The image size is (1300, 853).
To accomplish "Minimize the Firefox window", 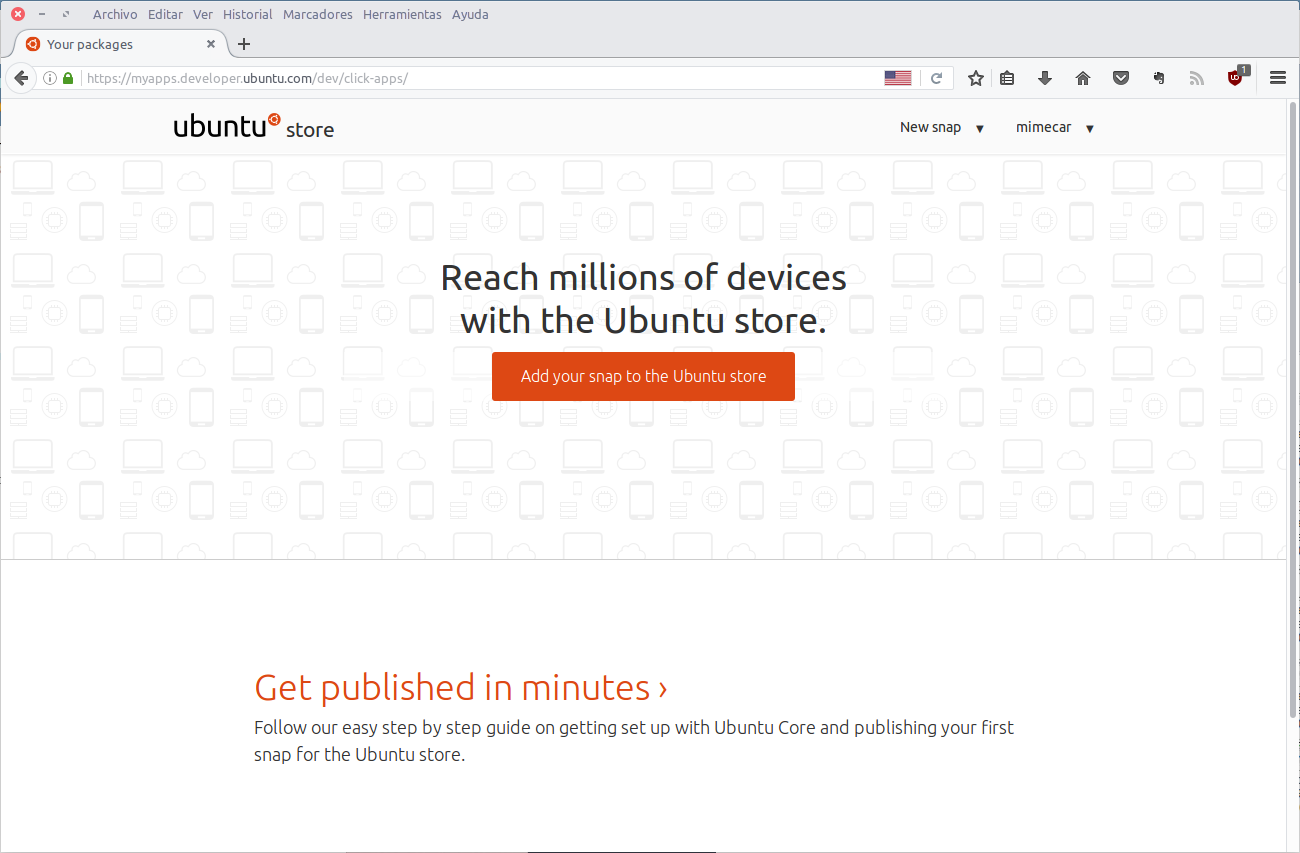I will point(42,14).
